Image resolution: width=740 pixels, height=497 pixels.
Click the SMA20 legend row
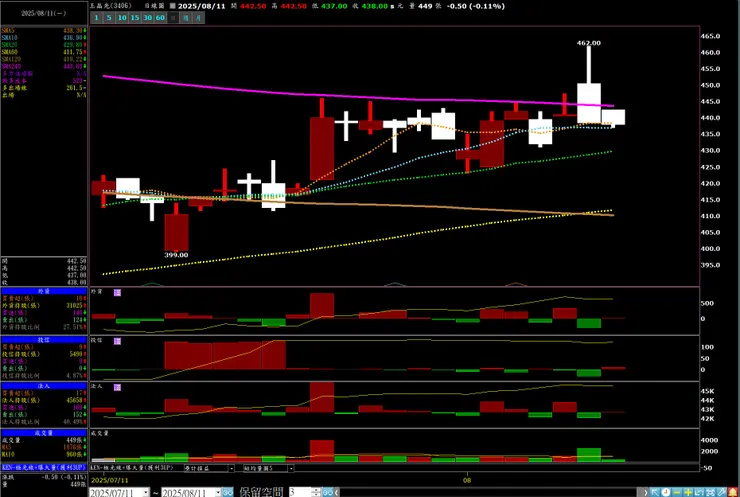click(x=44, y=45)
